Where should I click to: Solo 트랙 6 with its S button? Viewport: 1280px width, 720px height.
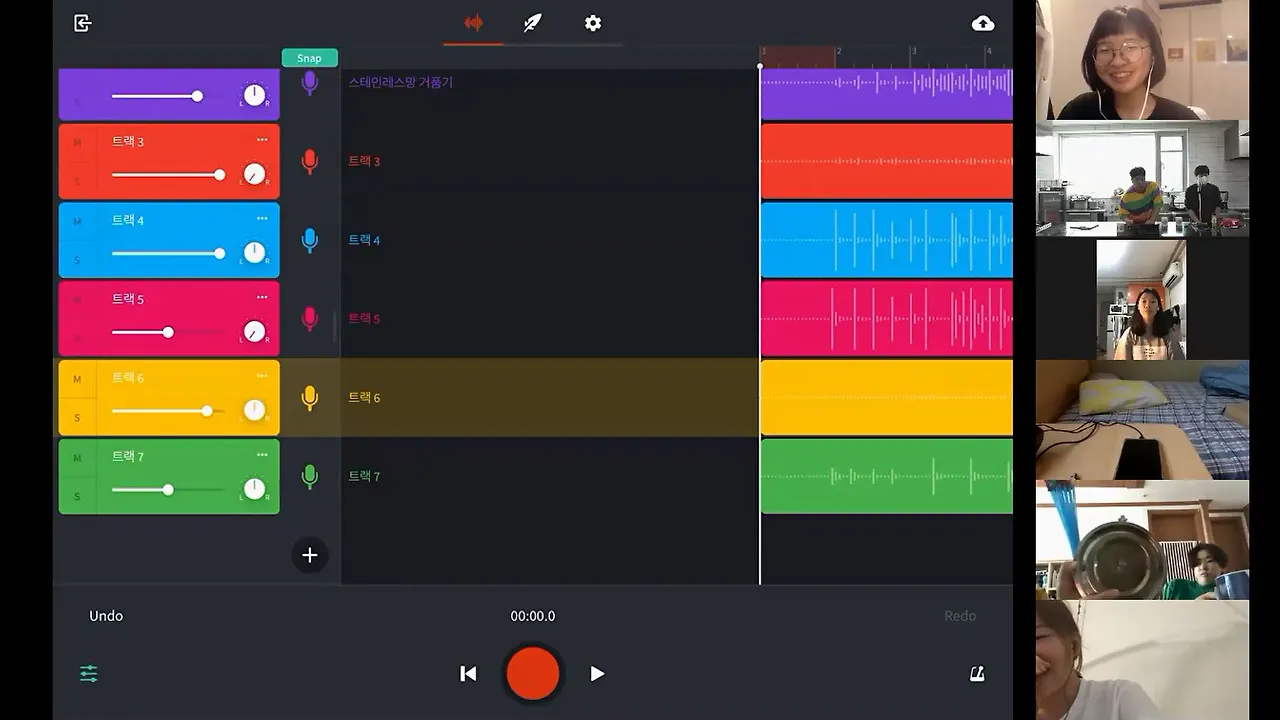(77, 417)
